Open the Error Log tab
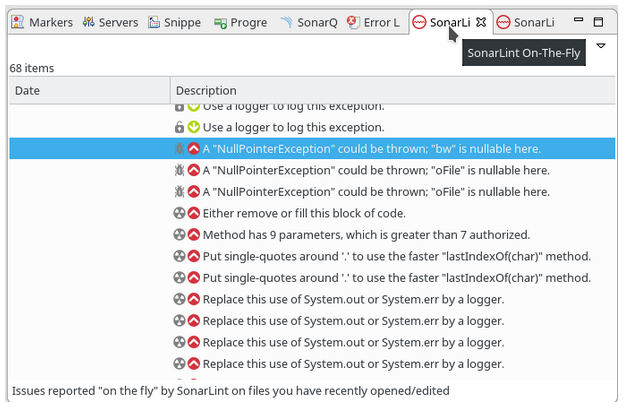This screenshot has width=625, height=410. 373,22
